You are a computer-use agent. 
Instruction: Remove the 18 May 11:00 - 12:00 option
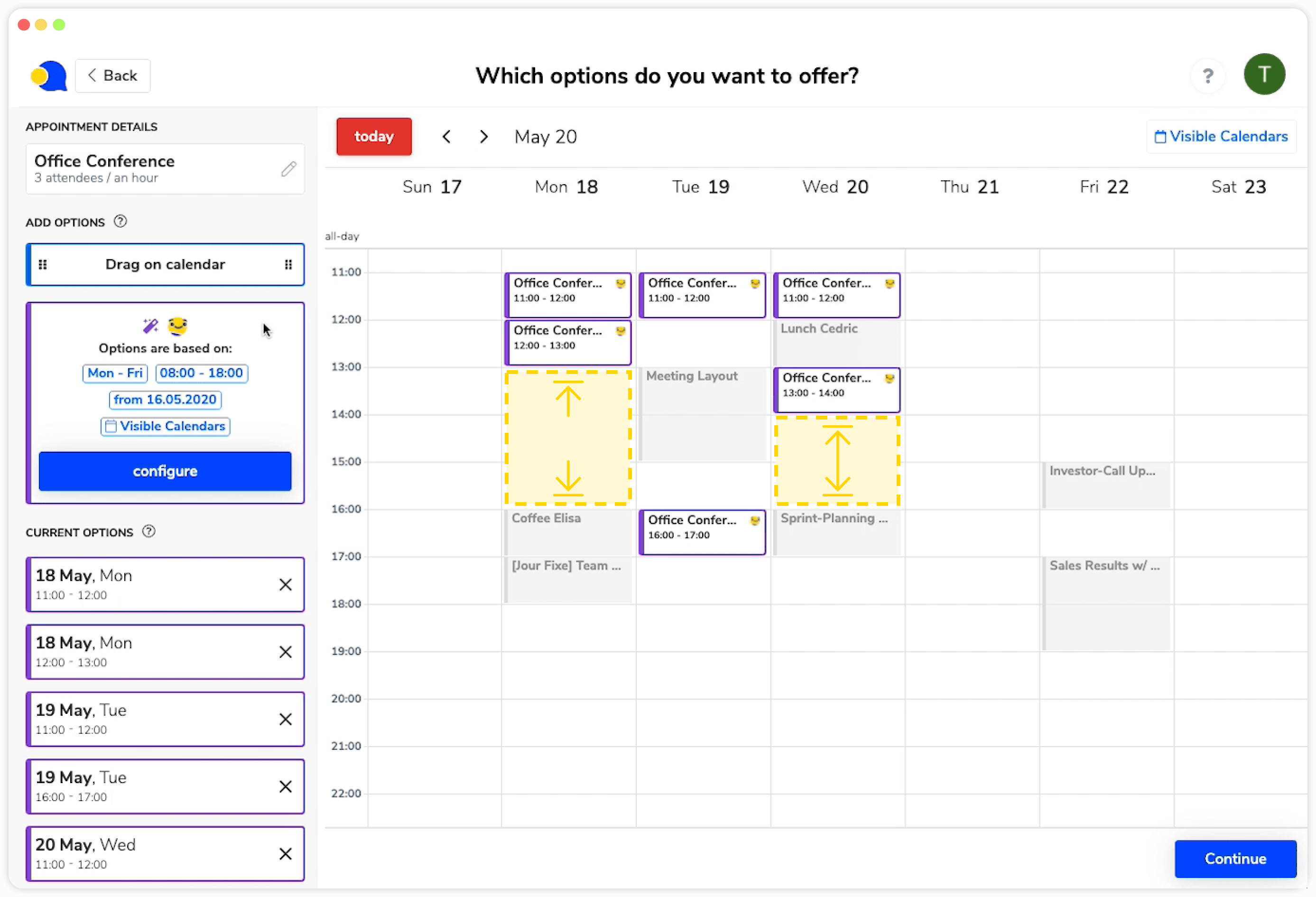click(286, 585)
